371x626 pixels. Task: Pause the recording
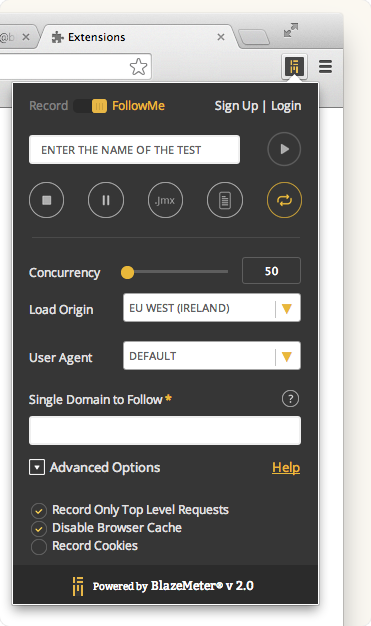click(x=106, y=200)
